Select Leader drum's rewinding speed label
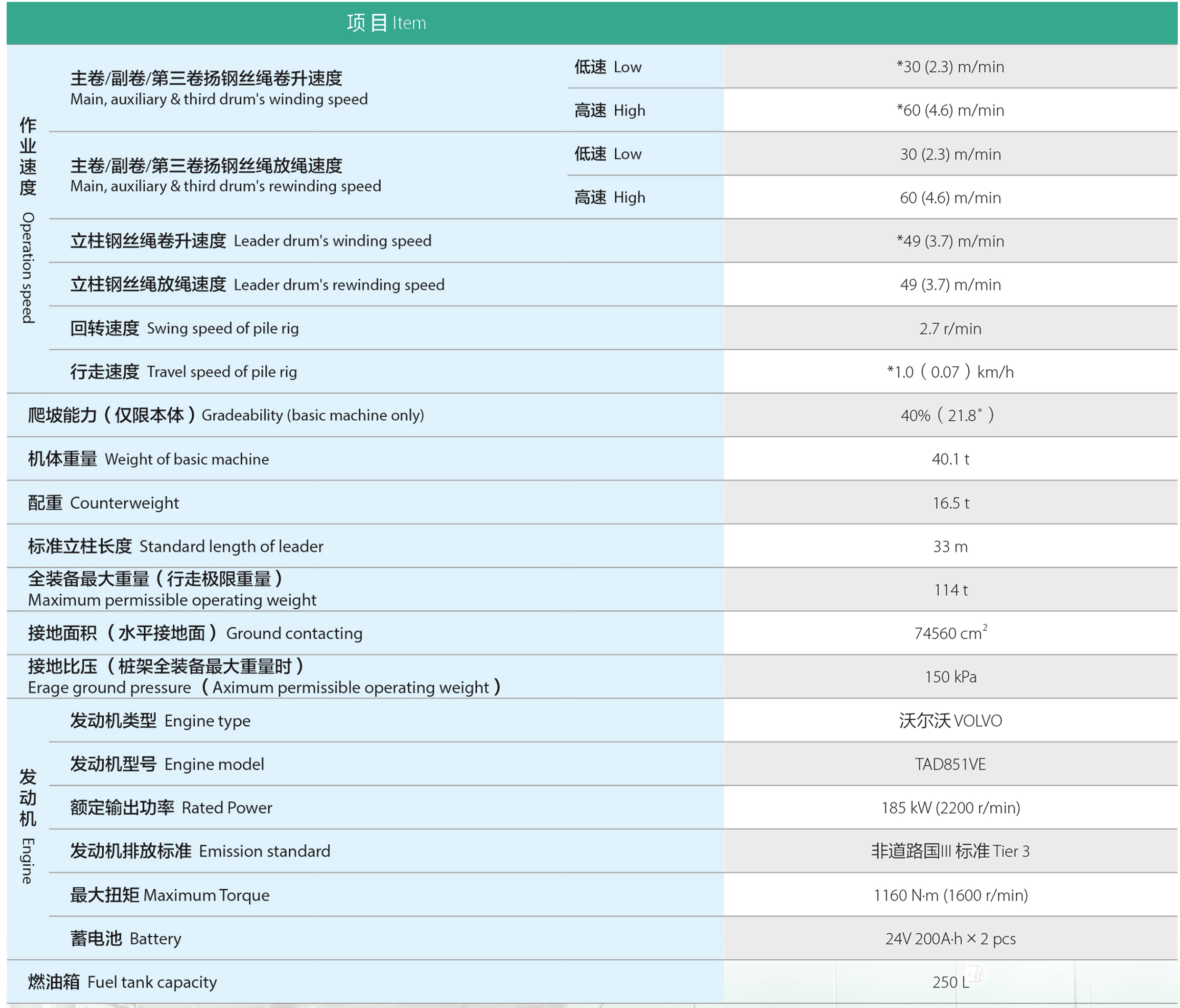The image size is (1180, 1008). [257, 285]
